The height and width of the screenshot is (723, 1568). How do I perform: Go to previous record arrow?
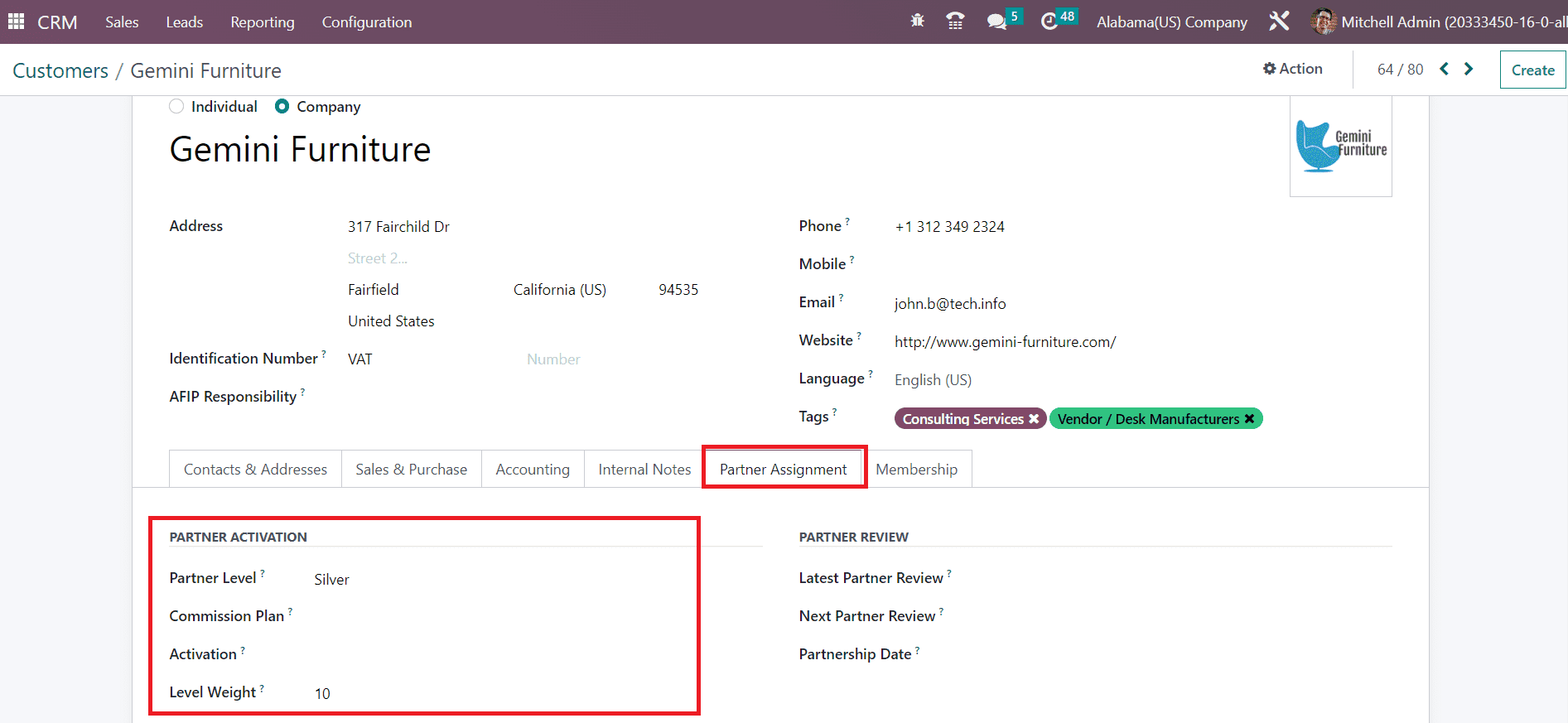[x=1444, y=70]
